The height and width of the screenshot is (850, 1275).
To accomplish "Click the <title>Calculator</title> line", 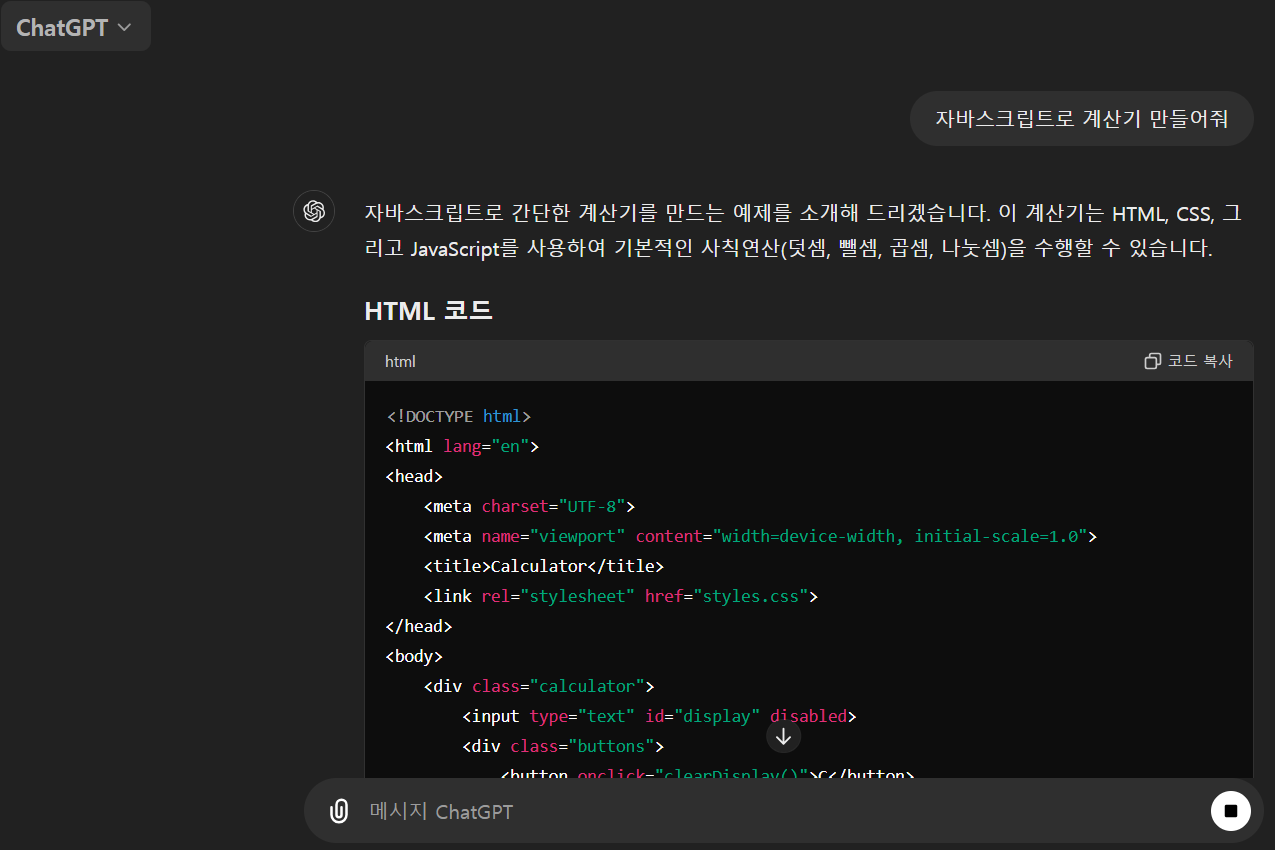I will (544, 566).
